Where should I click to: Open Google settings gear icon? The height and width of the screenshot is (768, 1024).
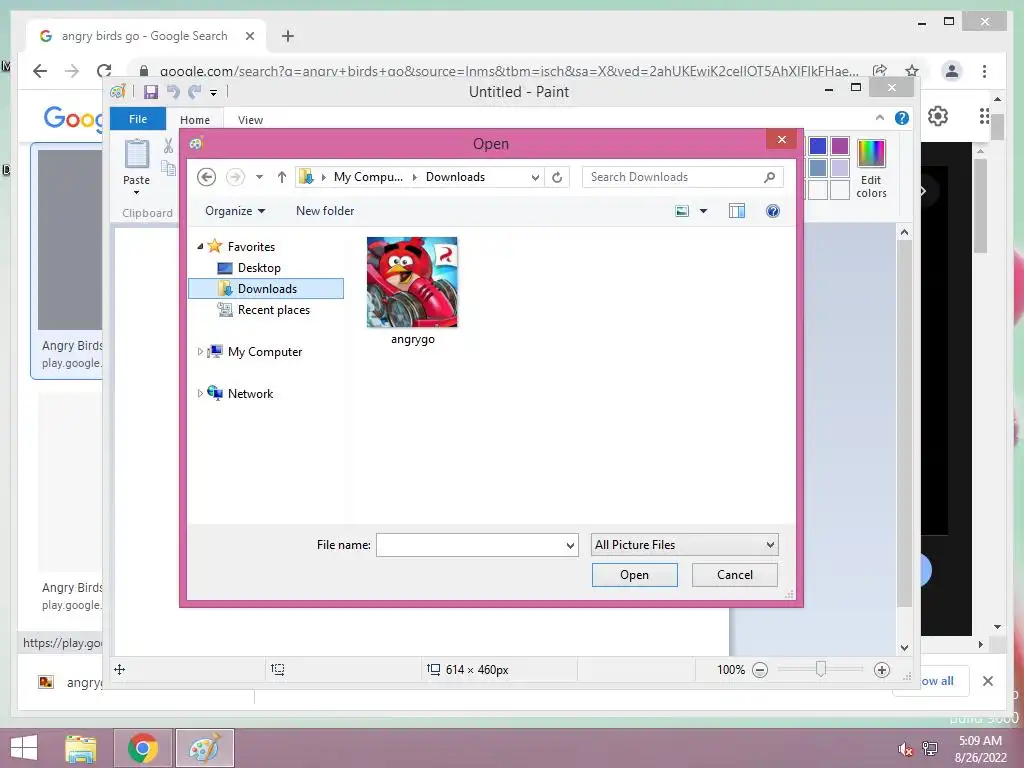click(x=938, y=116)
